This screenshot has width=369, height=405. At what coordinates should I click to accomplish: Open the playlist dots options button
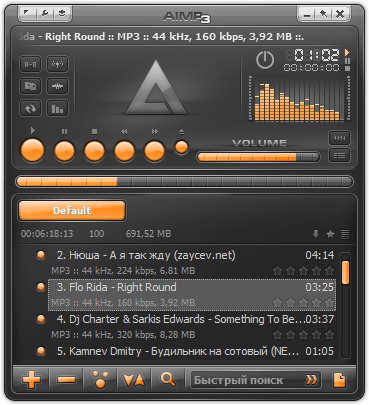(x=100, y=379)
